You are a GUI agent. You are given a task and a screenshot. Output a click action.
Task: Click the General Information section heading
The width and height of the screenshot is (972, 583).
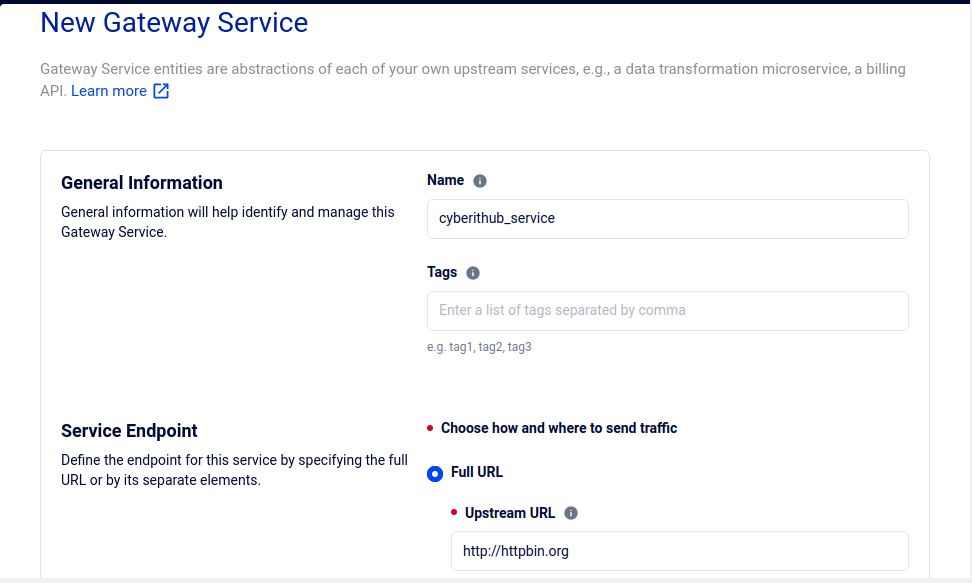(142, 183)
